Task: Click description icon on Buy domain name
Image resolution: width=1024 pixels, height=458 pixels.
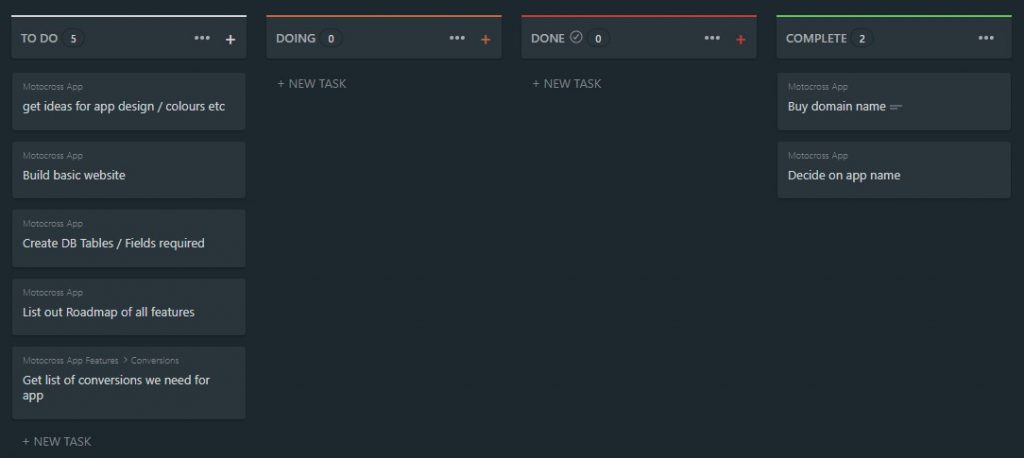Action: [x=896, y=107]
